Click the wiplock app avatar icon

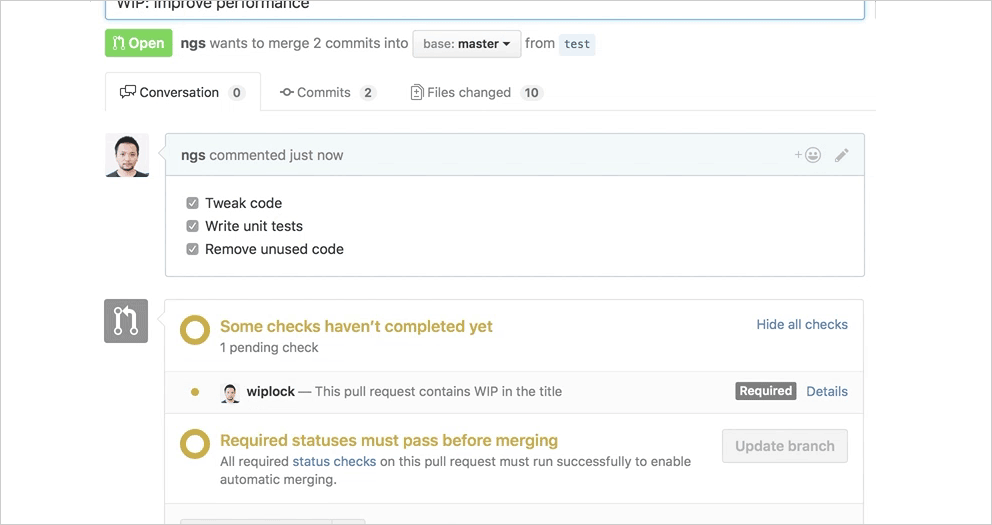tap(230, 392)
